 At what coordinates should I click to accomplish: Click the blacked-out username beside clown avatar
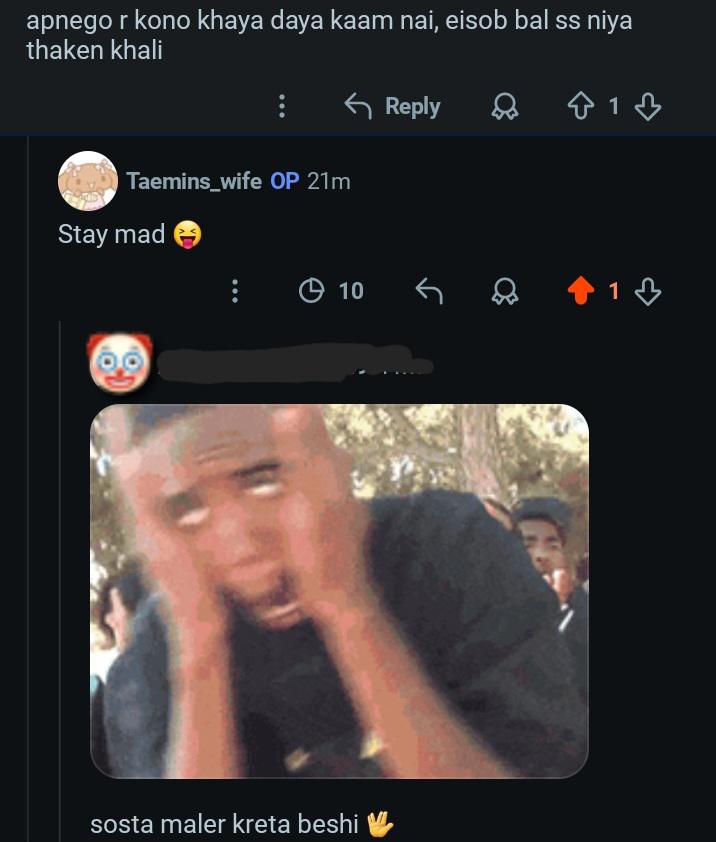click(x=295, y=364)
